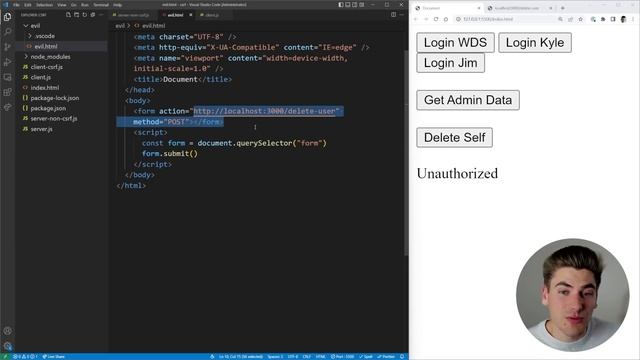The image size is (640, 360).
Task: Open the Help menu
Action: click(x=118, y=5)
